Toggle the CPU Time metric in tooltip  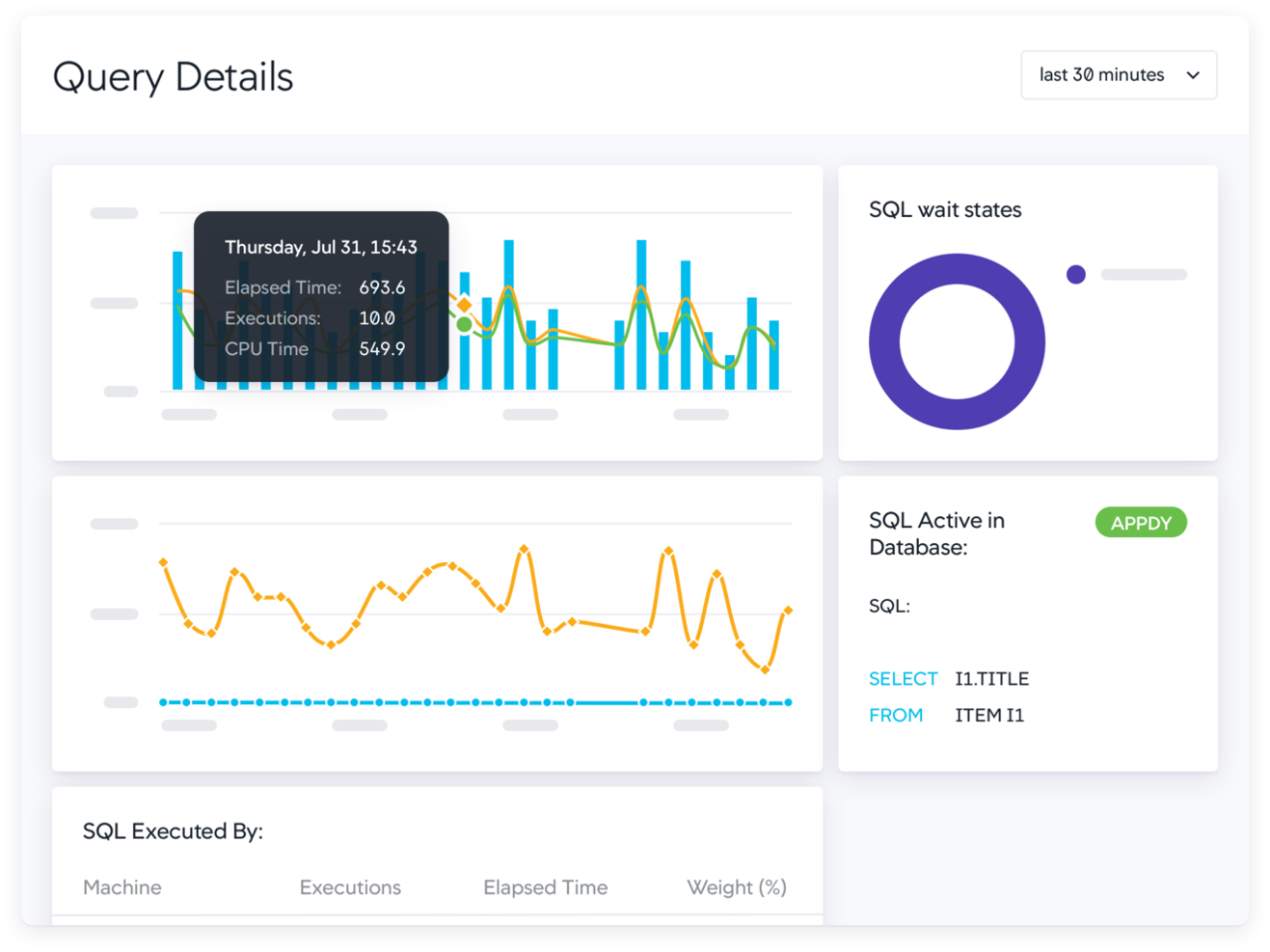[266, 348]
